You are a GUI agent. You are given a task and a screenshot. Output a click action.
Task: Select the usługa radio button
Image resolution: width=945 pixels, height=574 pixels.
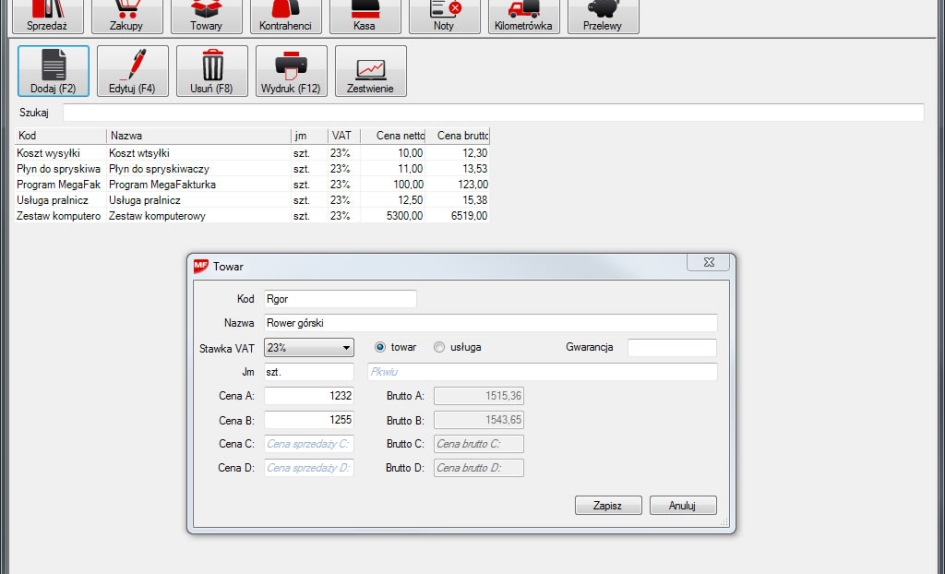point(439,348)
